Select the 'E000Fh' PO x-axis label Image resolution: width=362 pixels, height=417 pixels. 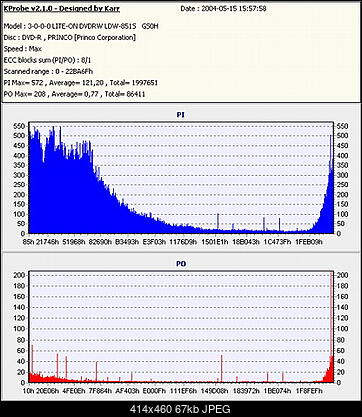tap(154, 391)
